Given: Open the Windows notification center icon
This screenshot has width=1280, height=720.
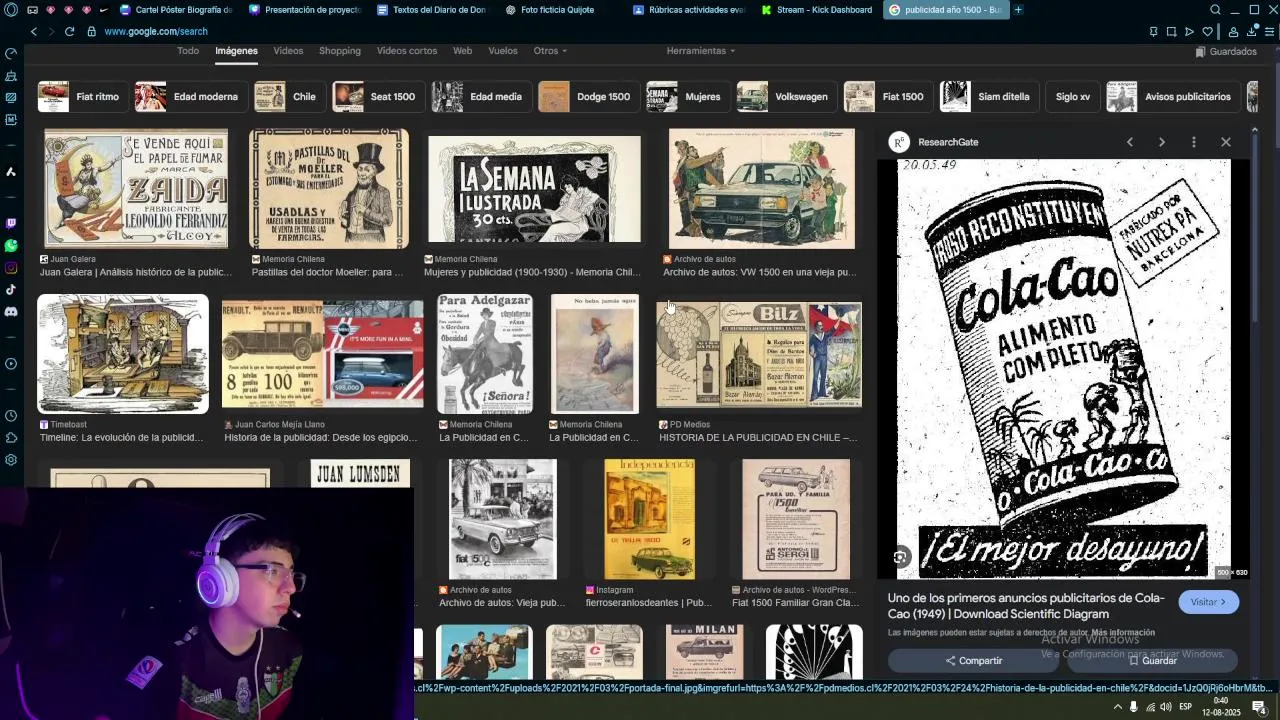Looking at the screenshot, I should (x=1260, y=707).
